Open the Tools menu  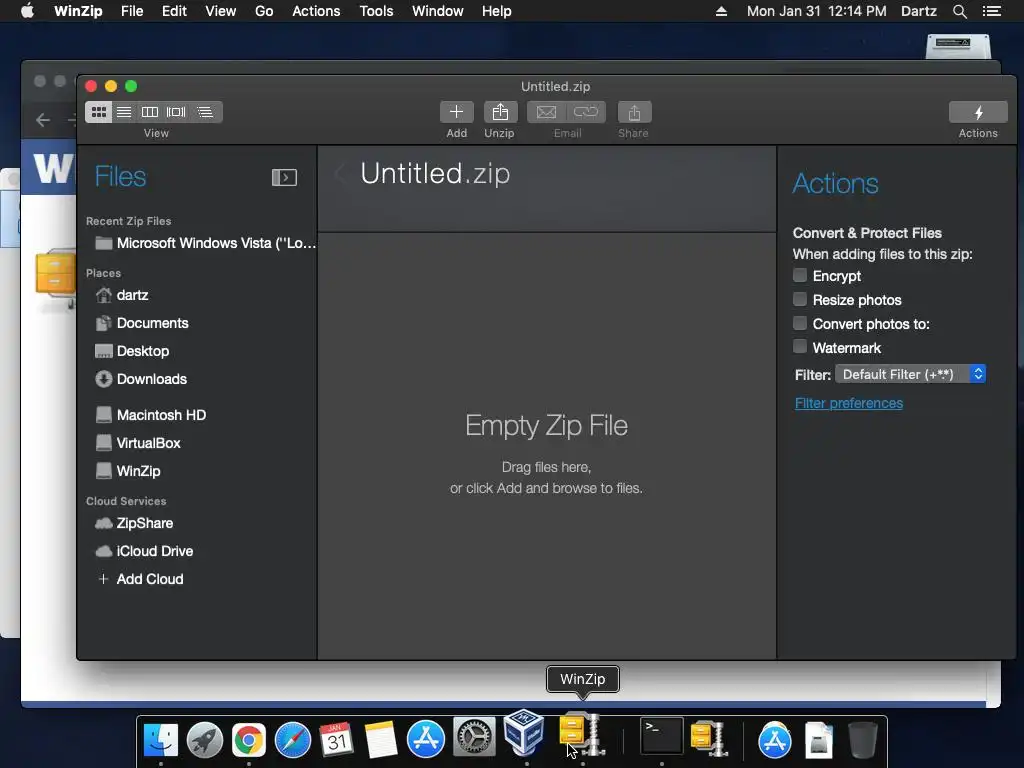click(376, 11)
